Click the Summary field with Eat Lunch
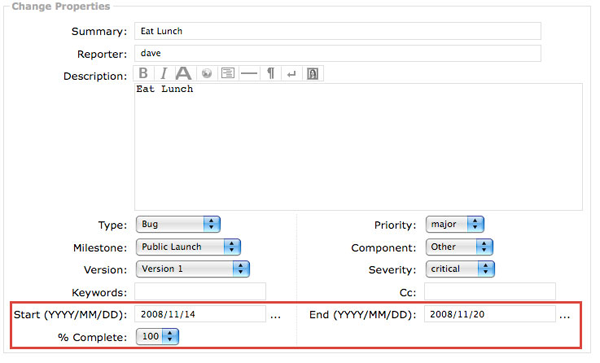Image resolution: width=600 pixels, height=363 pixels. 338,31
